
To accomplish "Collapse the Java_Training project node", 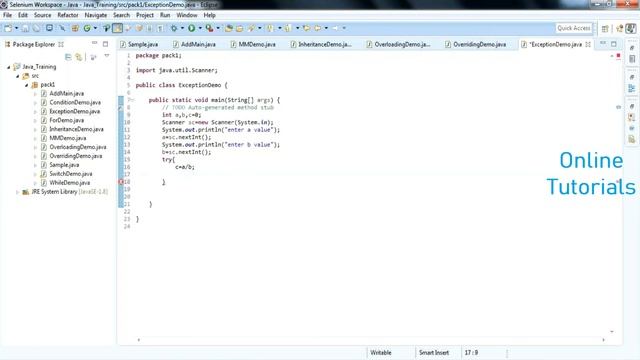I will coord(8,67).
